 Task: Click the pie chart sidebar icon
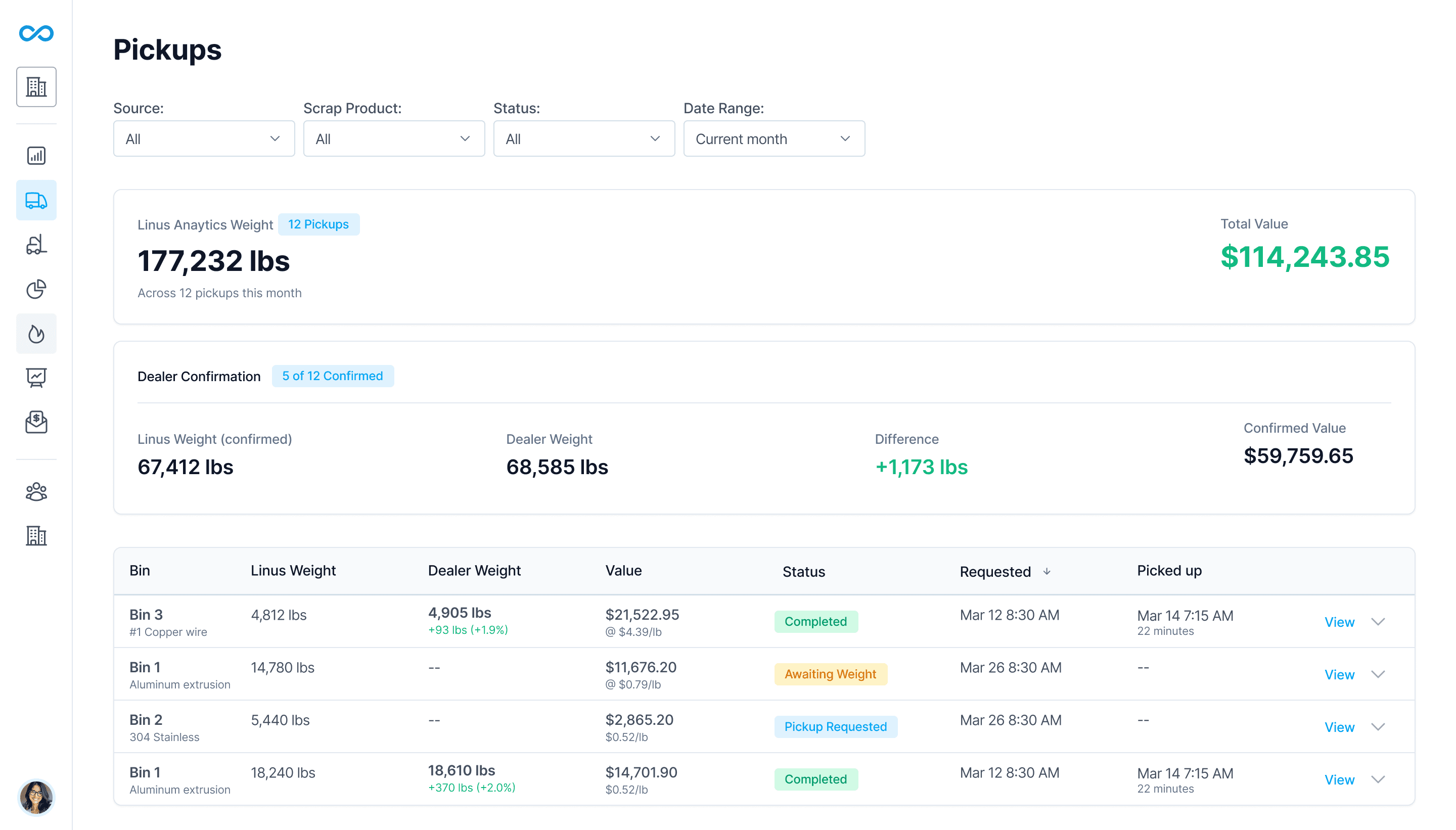[36, 289]
